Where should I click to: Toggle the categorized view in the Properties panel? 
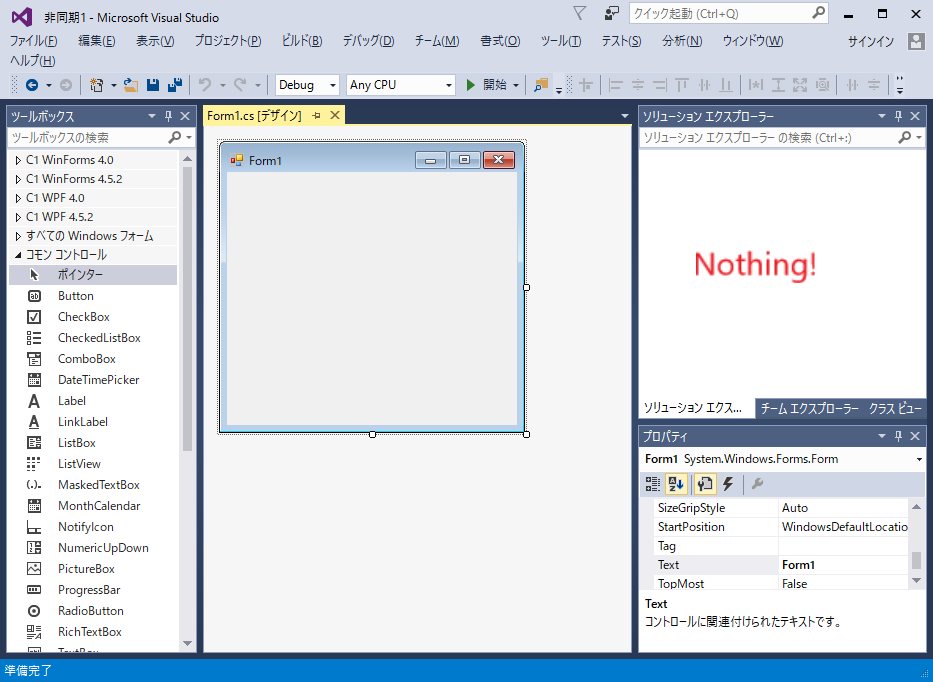[653, 484]
